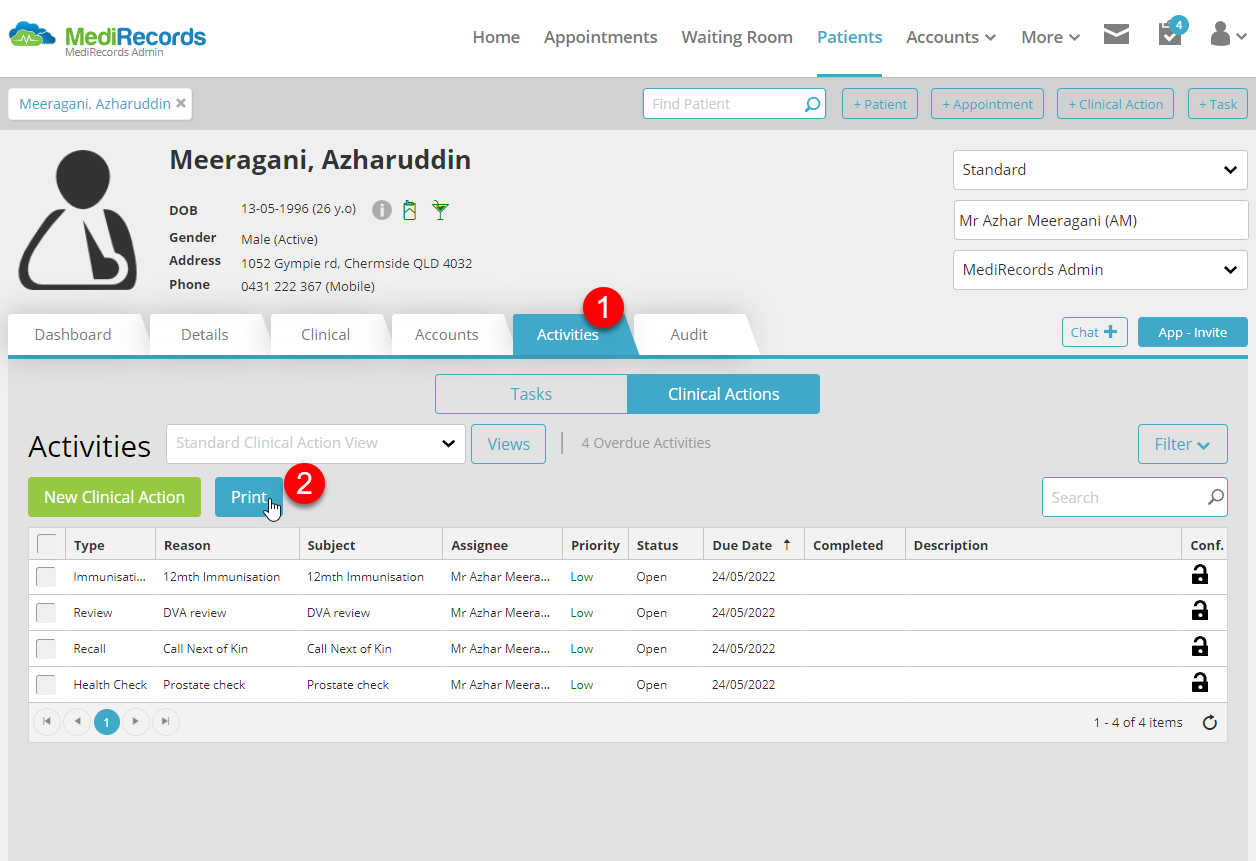The image size is (1256, 861).
Task: Click the patient info icon
Action: (382, 210)
